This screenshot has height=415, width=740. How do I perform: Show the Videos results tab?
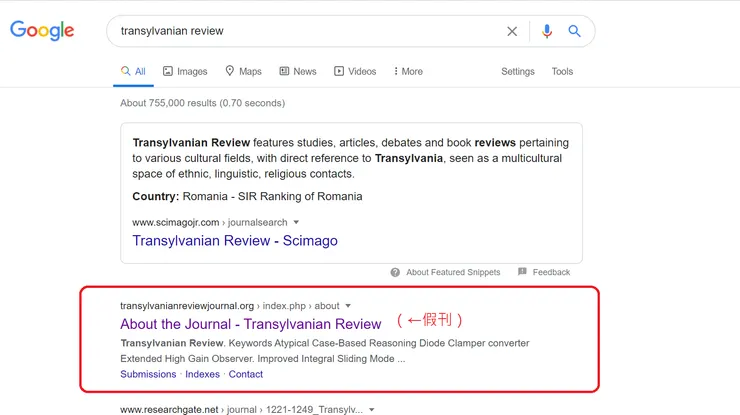pyautogui.click(x=355, y=72)
